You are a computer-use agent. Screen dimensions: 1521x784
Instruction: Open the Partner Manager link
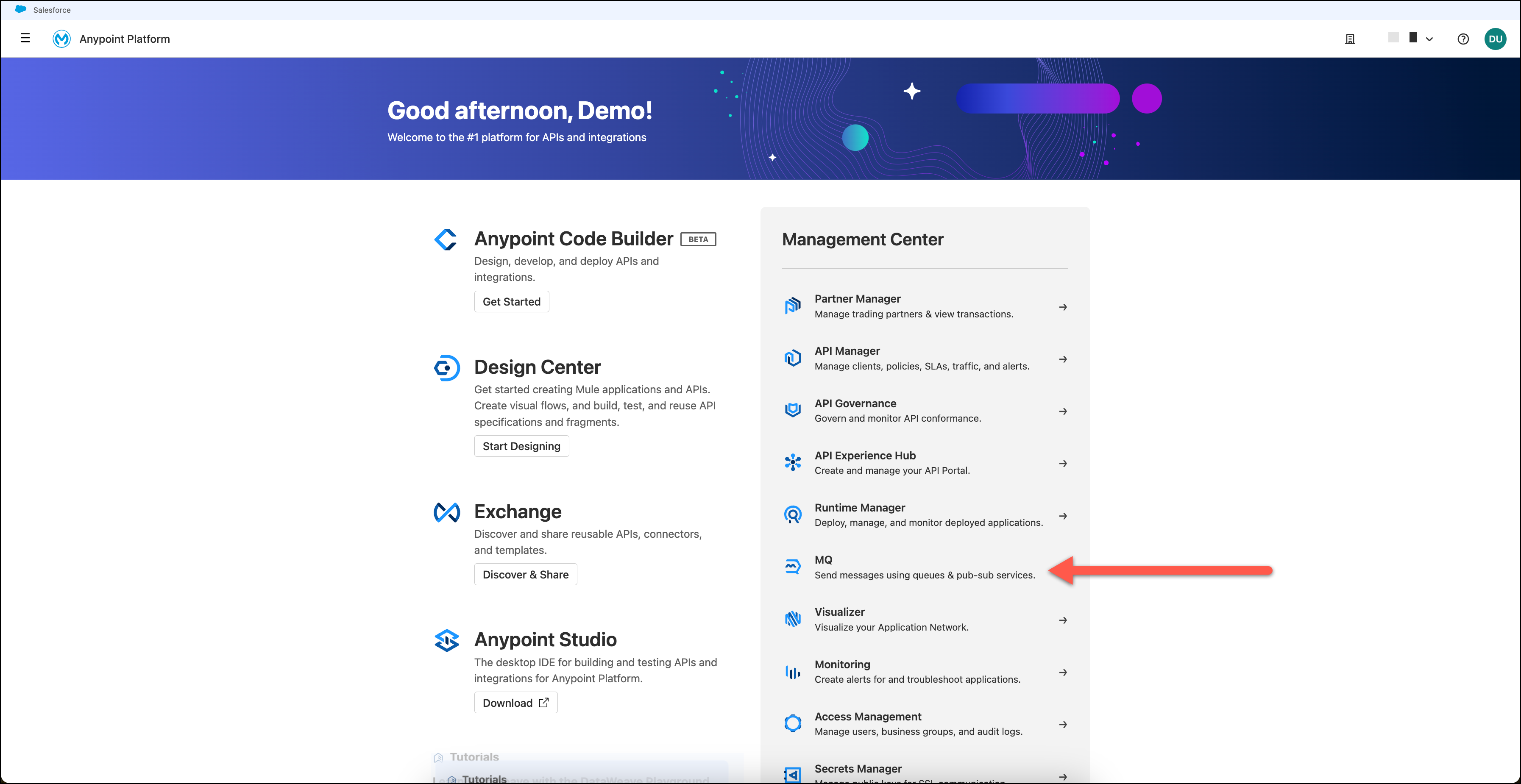tap(857, 299)
